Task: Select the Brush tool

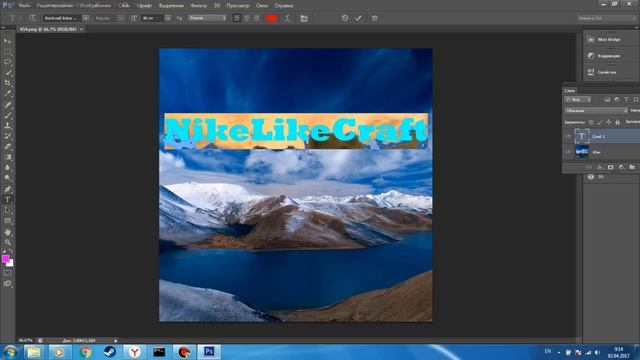Action: click(x=7, y=115)
